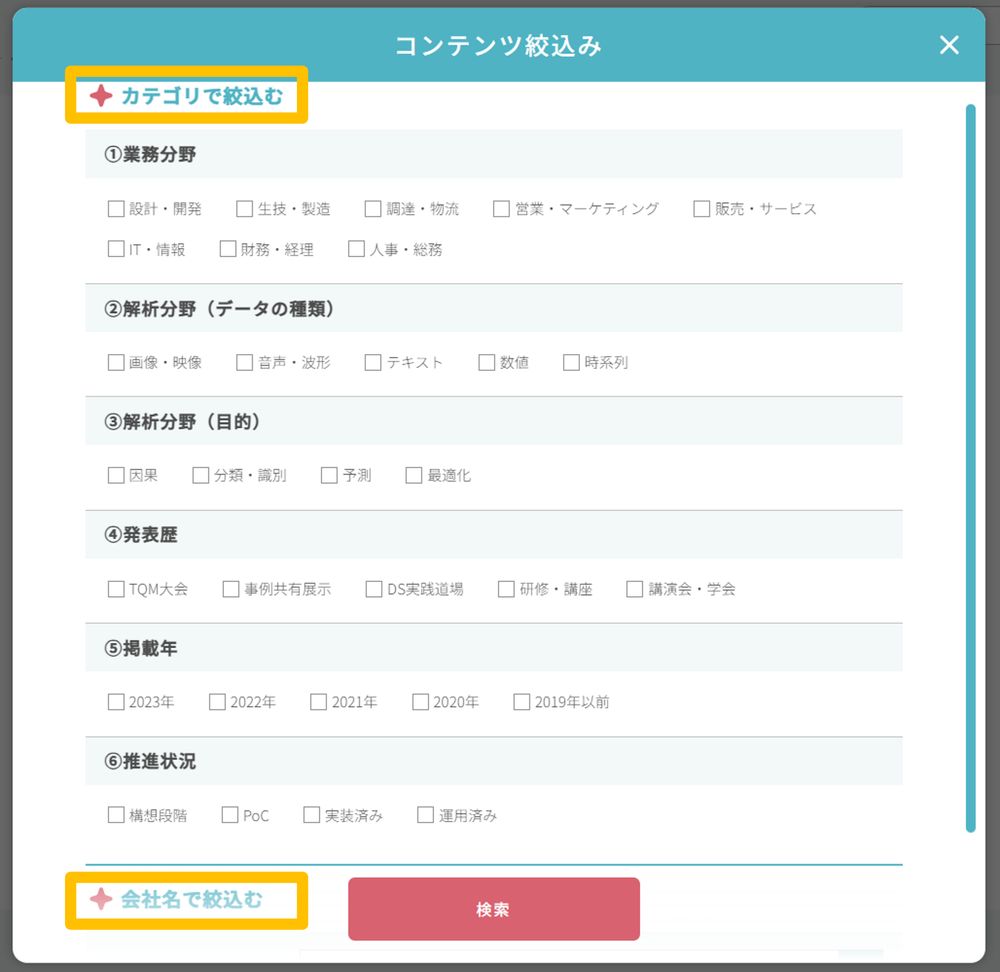Check the 時系列 checkbox
This screenshot has width=1000, height=972.
[572, 363]
